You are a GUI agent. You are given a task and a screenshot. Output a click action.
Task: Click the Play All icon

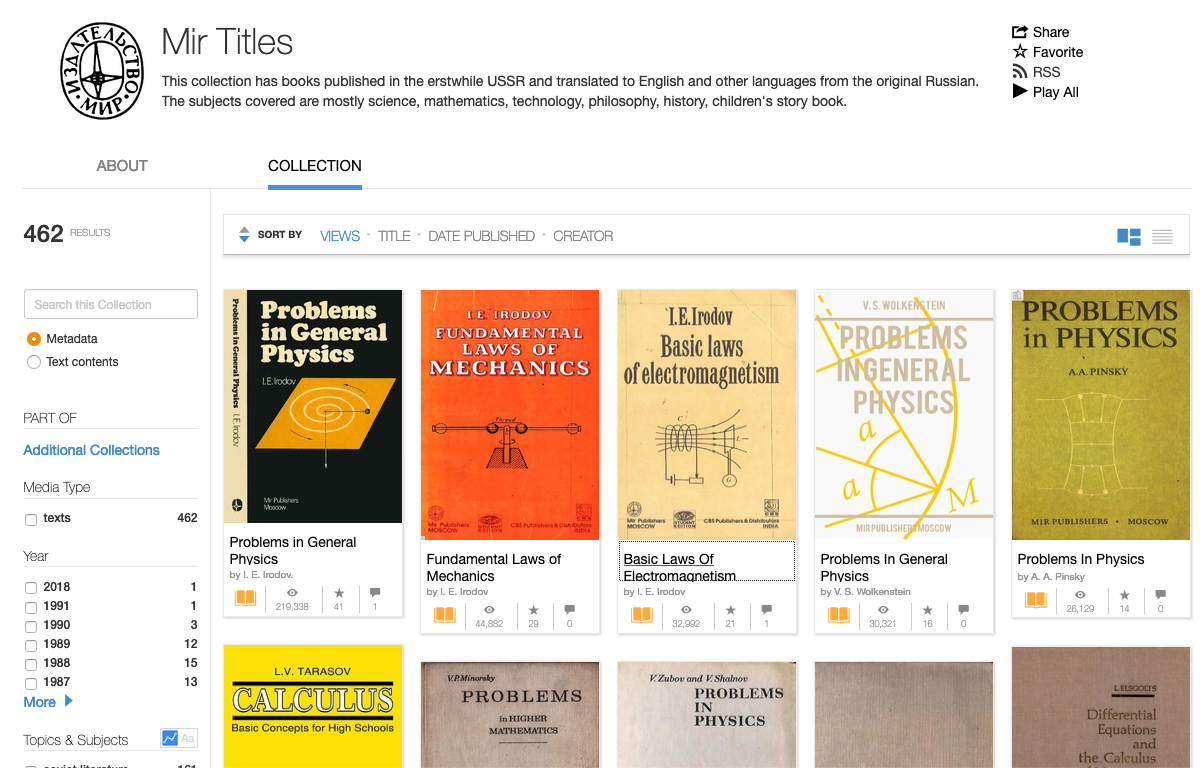point(1021,91)
